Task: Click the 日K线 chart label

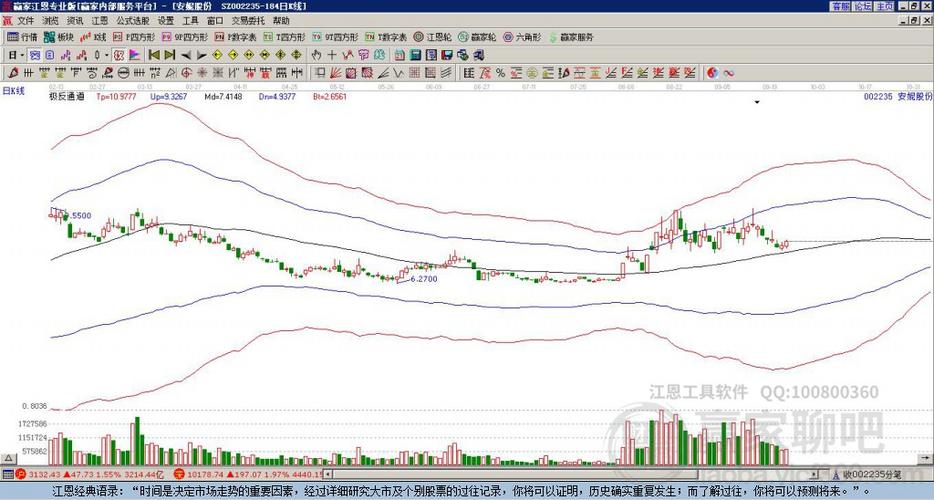Action: [x=14, y=91]
